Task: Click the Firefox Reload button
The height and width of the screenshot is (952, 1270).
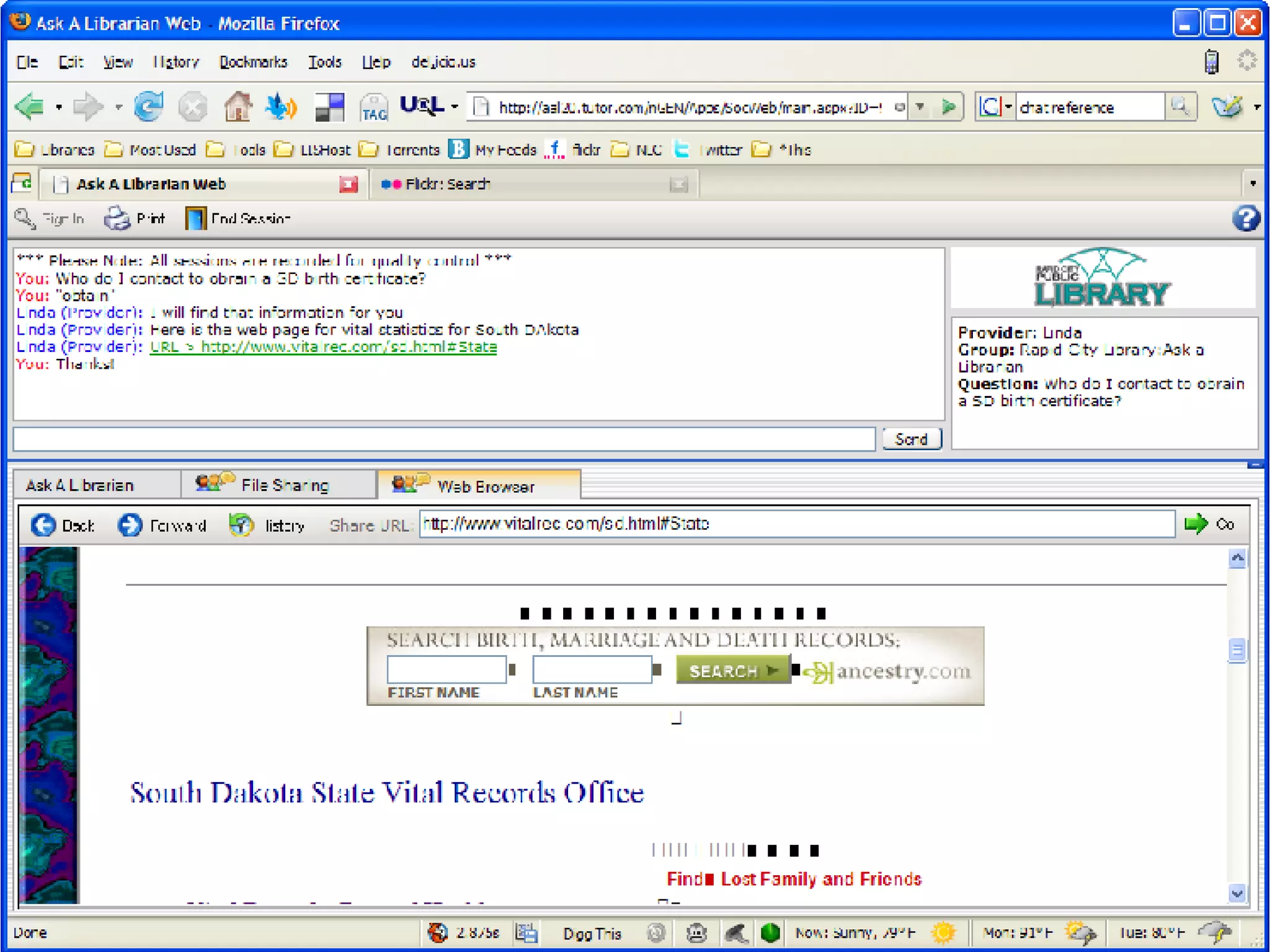Action: pyautogui.click(x=149, y=107)
